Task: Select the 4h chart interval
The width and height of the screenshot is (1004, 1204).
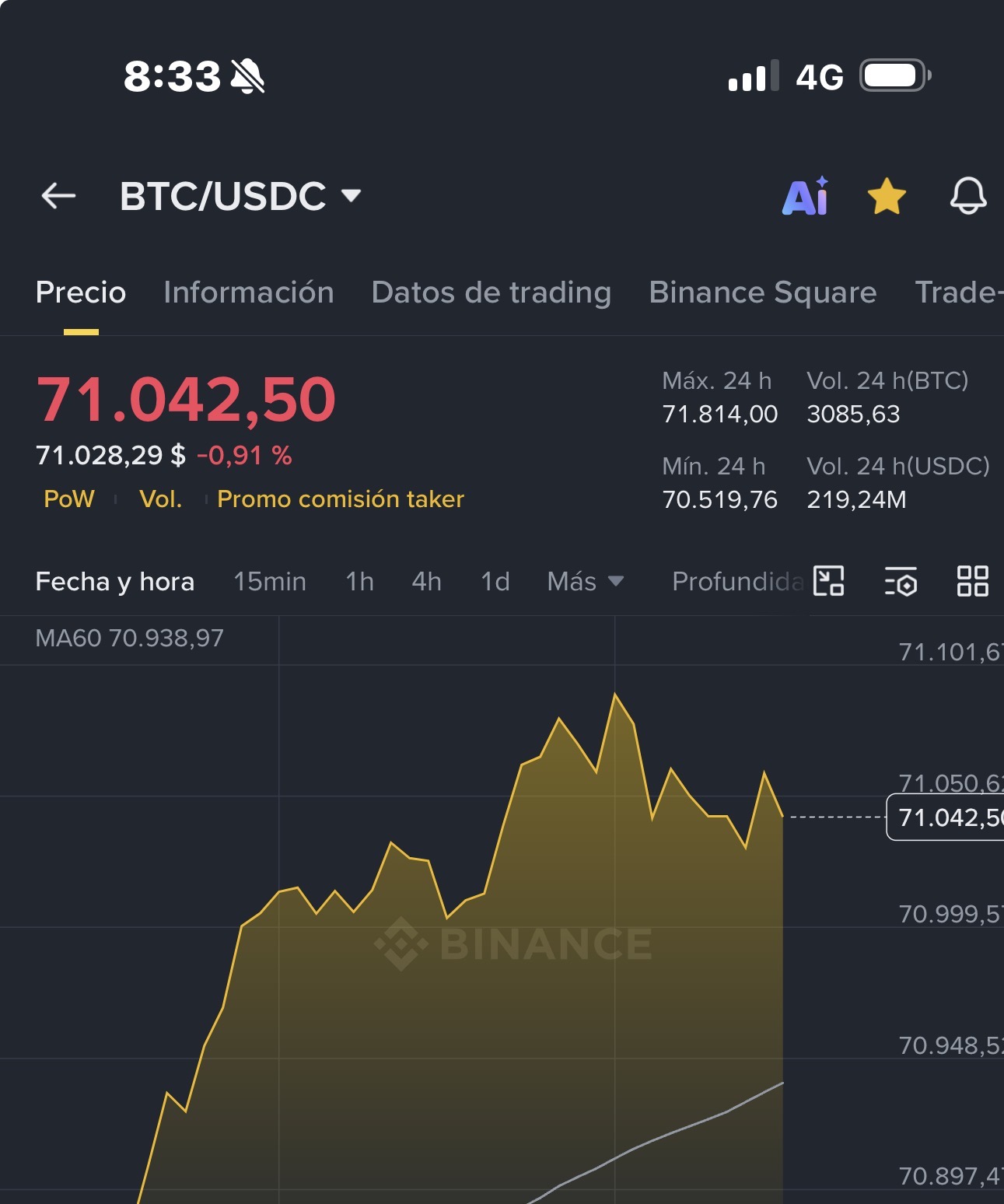Action: tap(427, 581)
